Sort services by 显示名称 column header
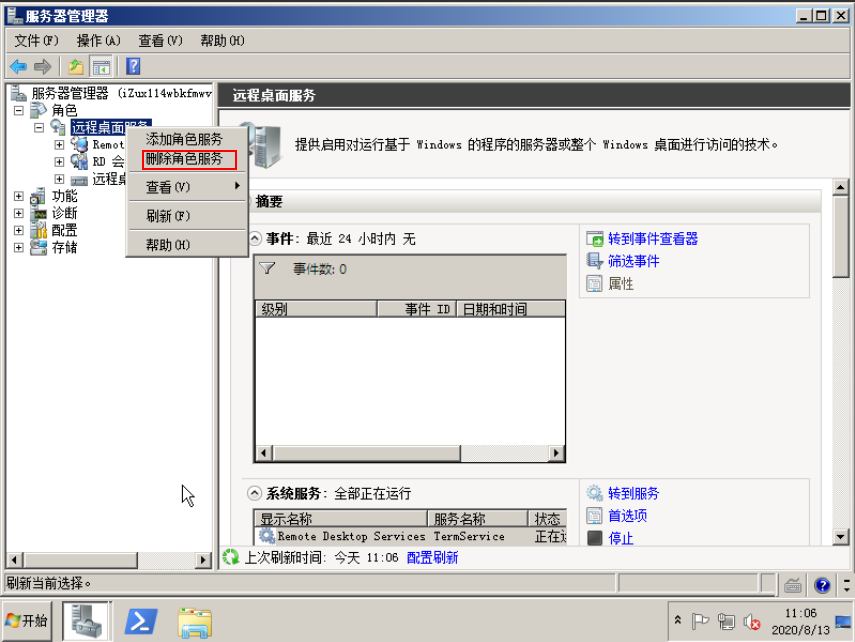The height and width of the screenshot is (642, 855). (x=340, y=518)
